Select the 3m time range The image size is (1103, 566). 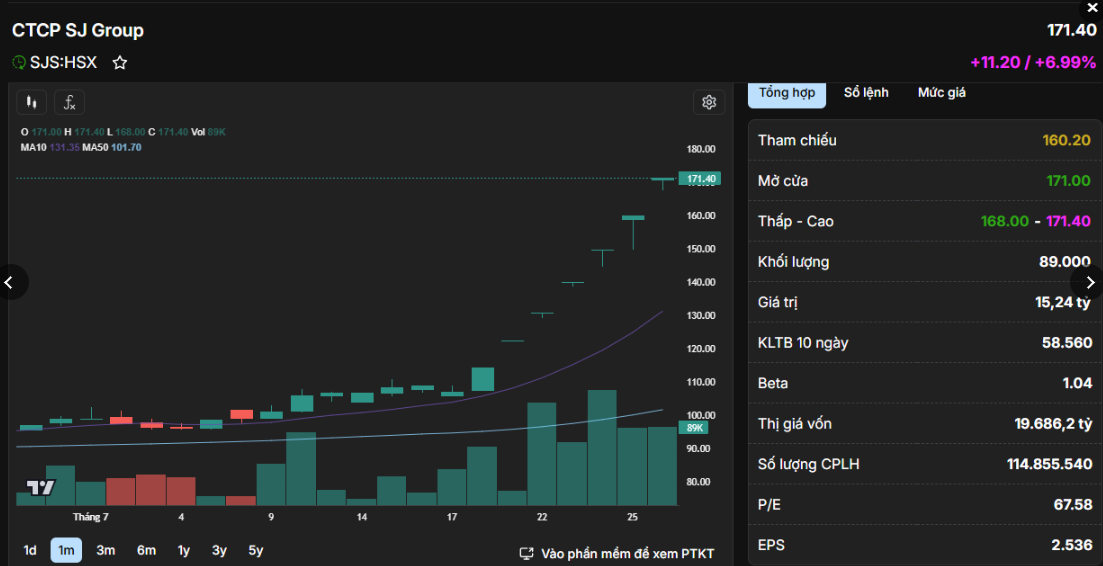pyautogui.click(x=106, y=551)
